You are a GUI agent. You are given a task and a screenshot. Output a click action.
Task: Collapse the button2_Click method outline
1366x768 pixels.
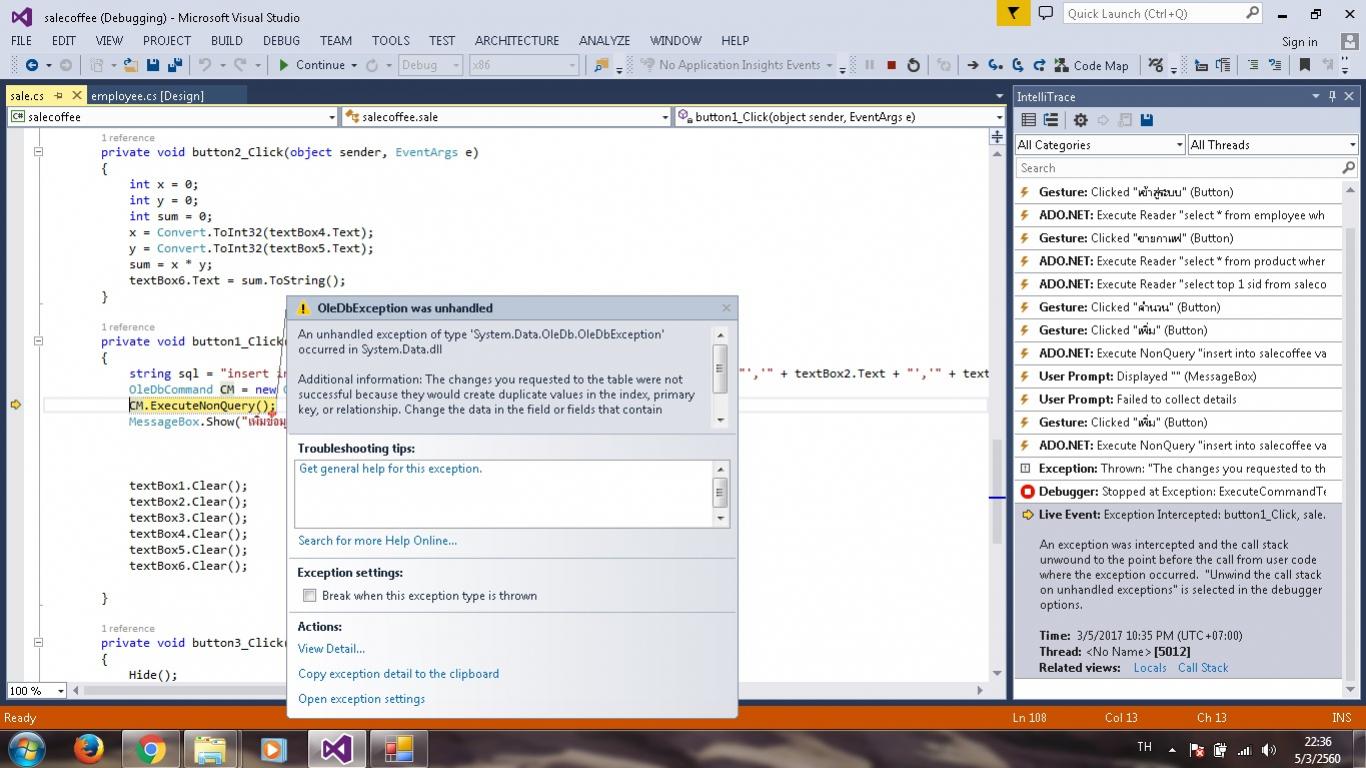coord(38,152)
